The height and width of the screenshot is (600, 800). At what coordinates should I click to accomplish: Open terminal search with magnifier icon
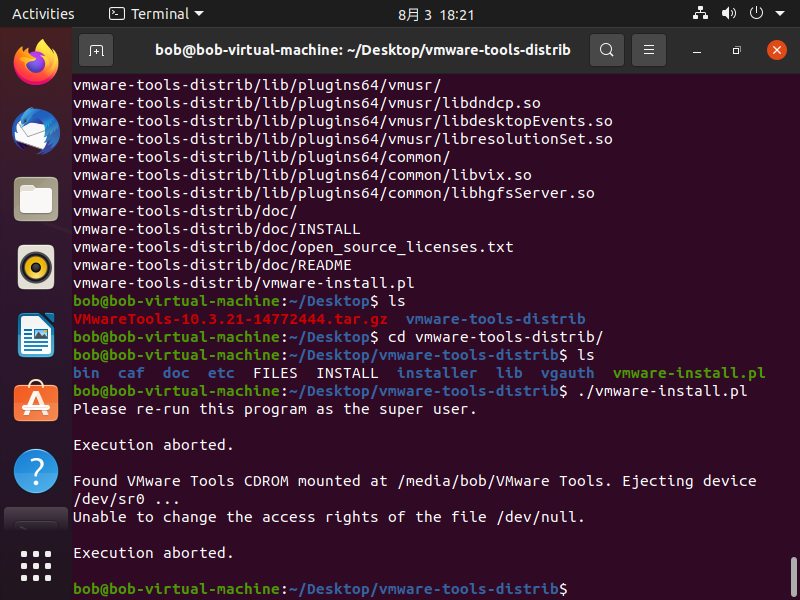pyautogui.click(x=607, y=49)
